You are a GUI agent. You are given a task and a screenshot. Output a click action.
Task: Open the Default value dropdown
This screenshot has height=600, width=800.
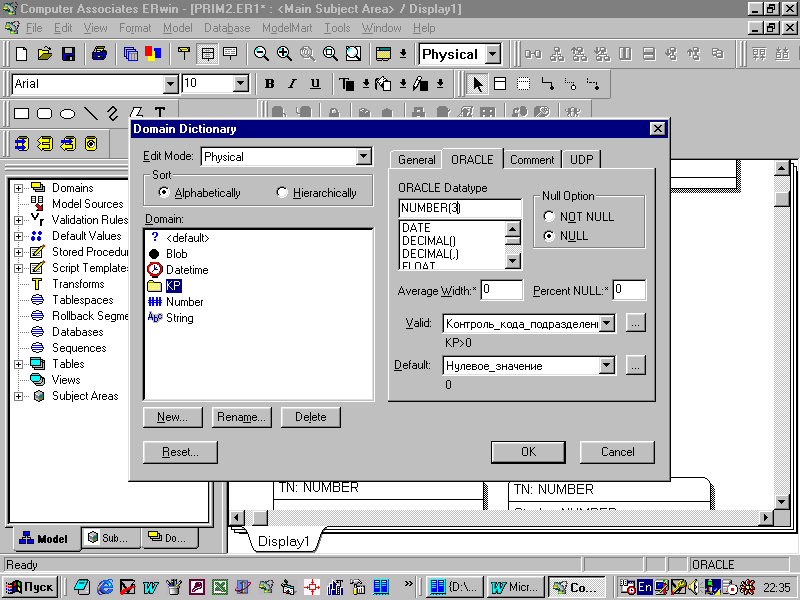(x=607, y=365)
